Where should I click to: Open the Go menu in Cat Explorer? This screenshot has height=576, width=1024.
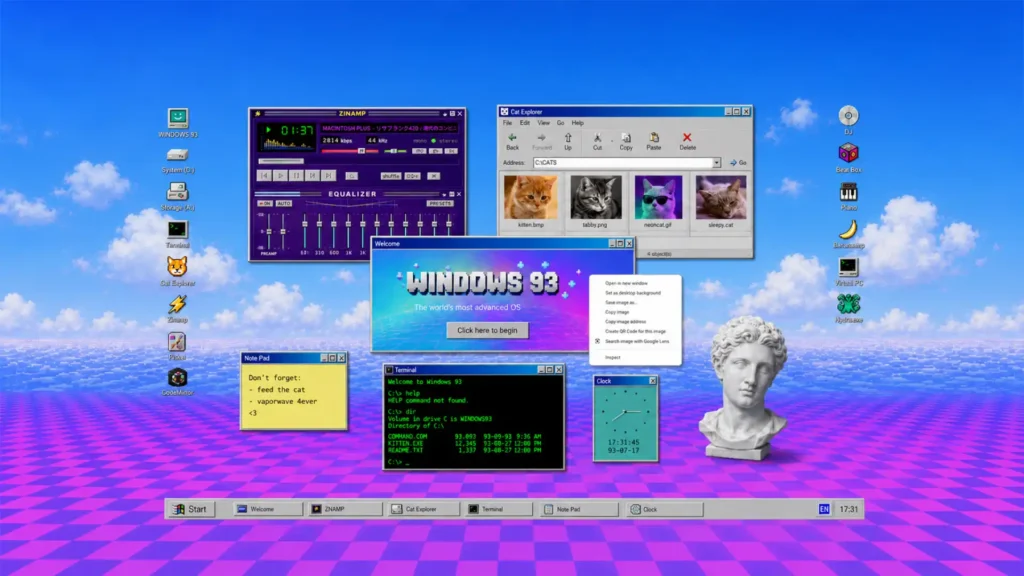[560, 123]
